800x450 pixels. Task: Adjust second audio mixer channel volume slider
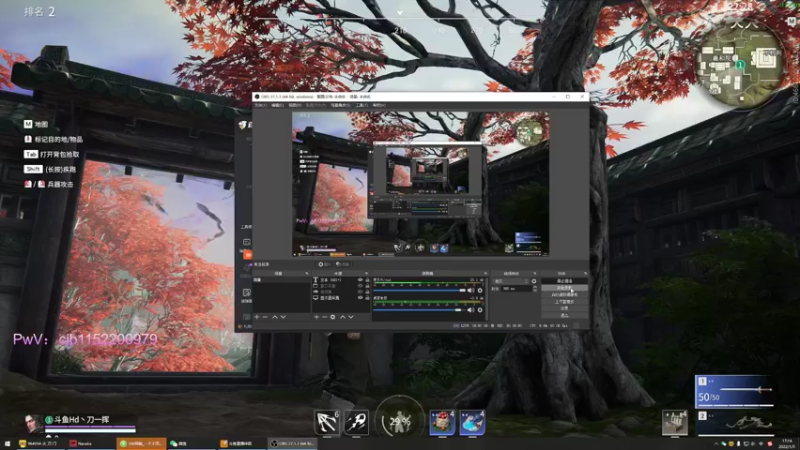coord(419,310)
